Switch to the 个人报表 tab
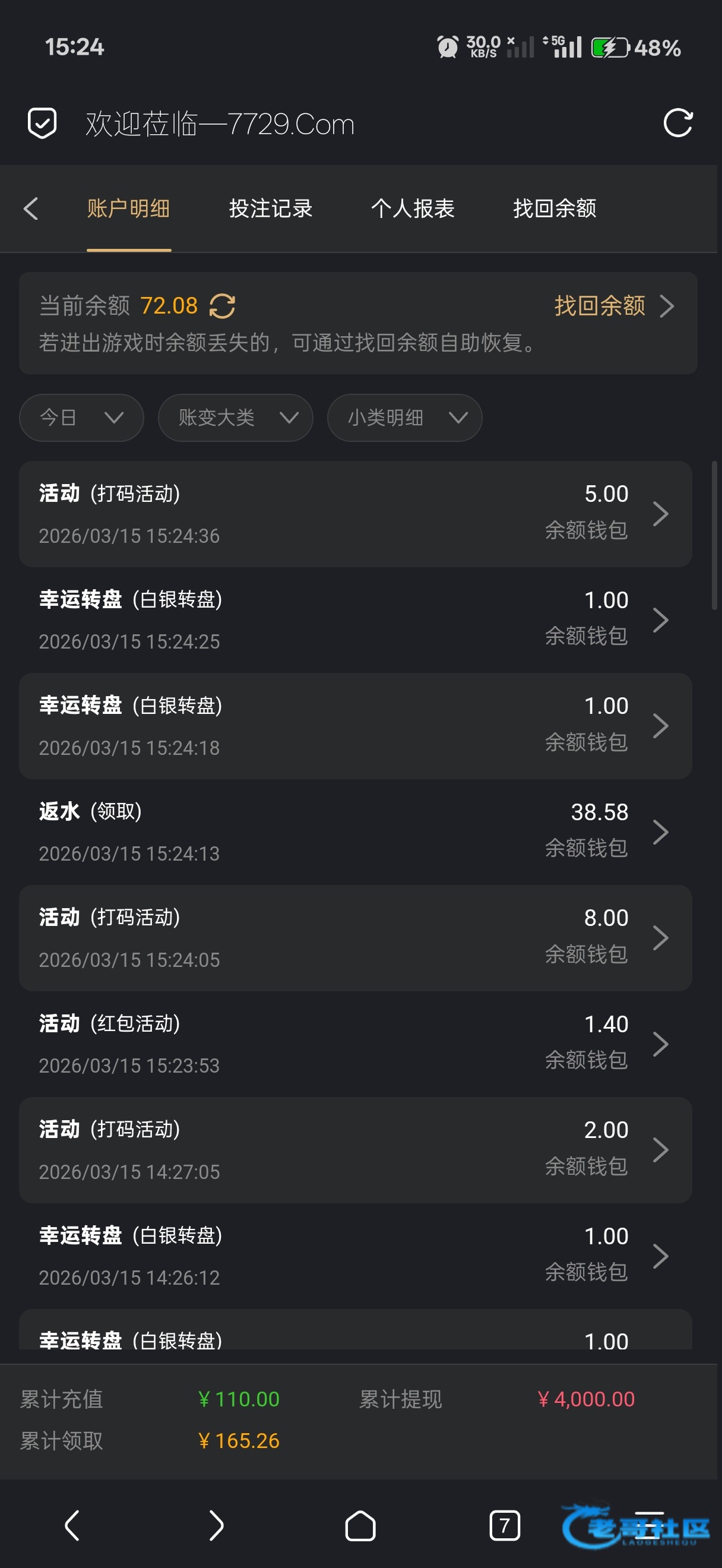Screen dimensions: 722x1568 (413, 208)
